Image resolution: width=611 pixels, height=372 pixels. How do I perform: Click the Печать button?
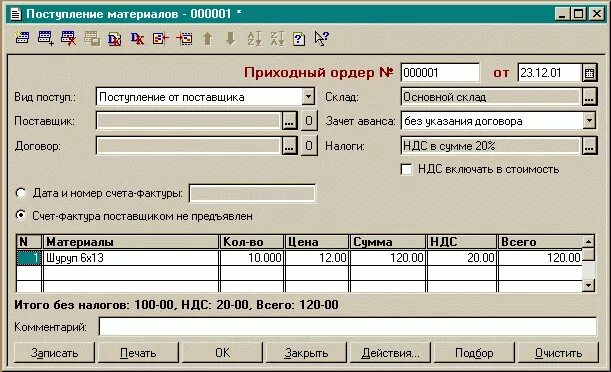tap(138, 353)
